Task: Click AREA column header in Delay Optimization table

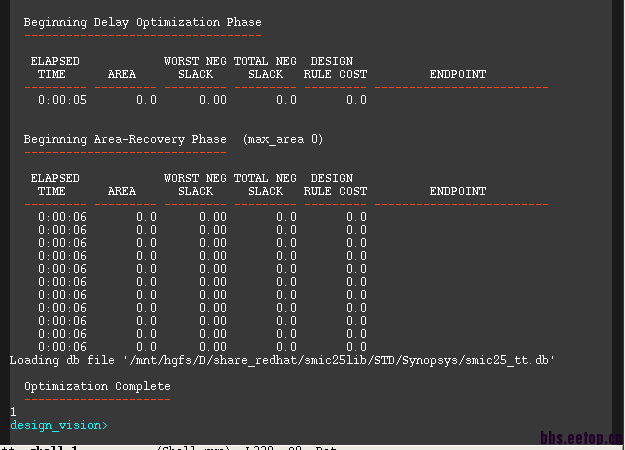Action: tap(121, 74)
